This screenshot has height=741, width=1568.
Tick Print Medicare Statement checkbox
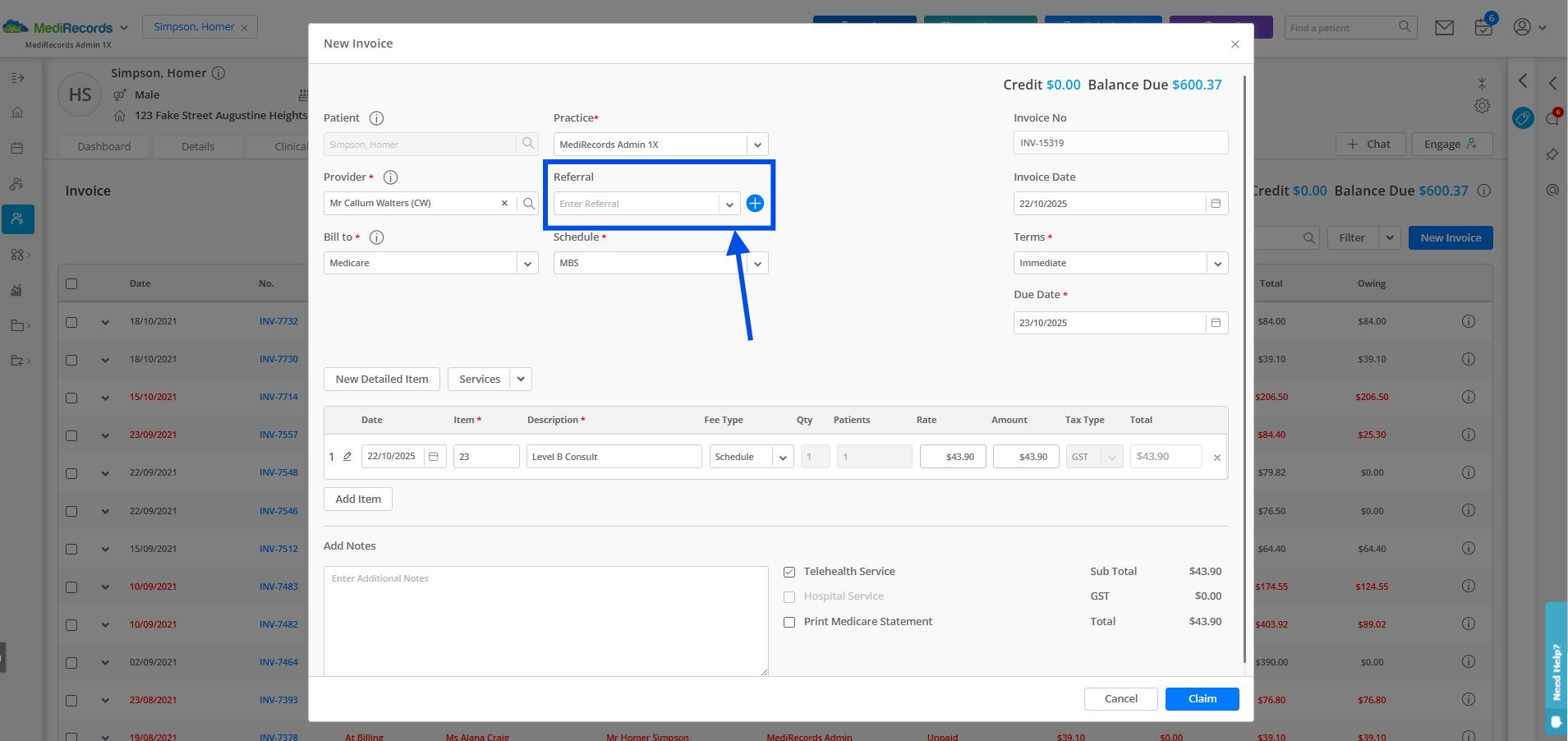click(x=789, y=622)
